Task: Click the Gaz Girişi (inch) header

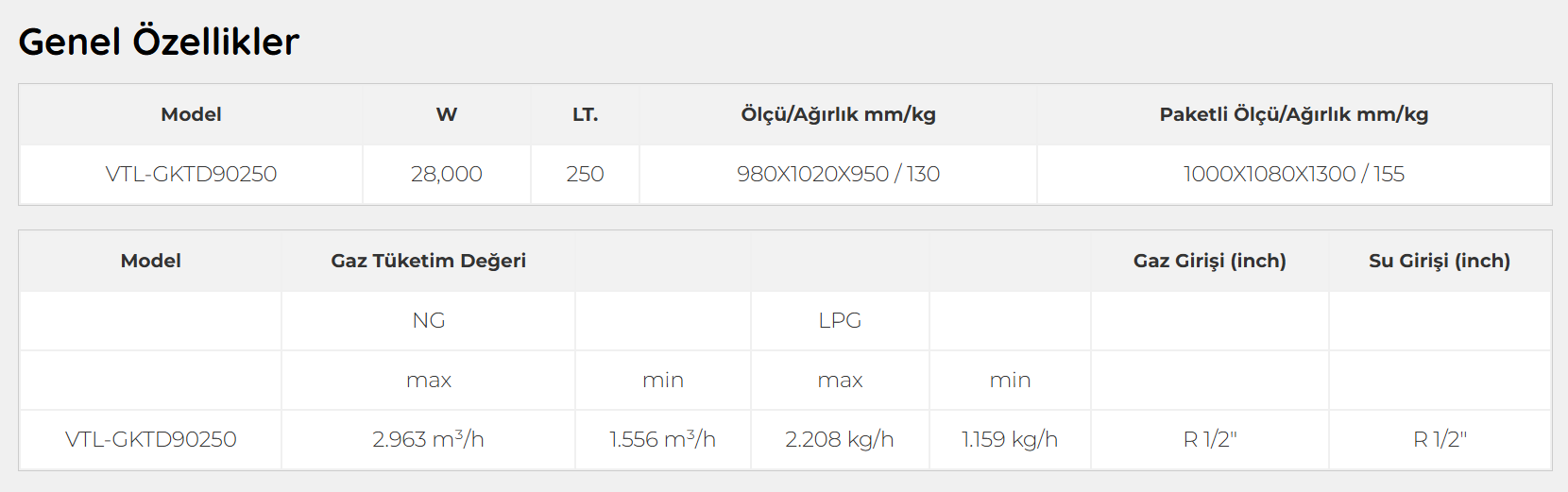Action: (1209, 261)
